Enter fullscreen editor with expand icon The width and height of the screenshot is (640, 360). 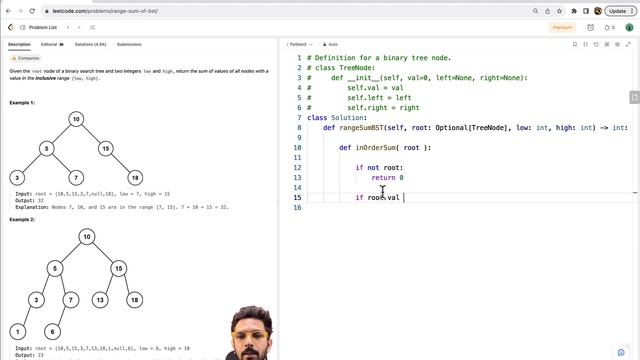[x=628, y=44]
